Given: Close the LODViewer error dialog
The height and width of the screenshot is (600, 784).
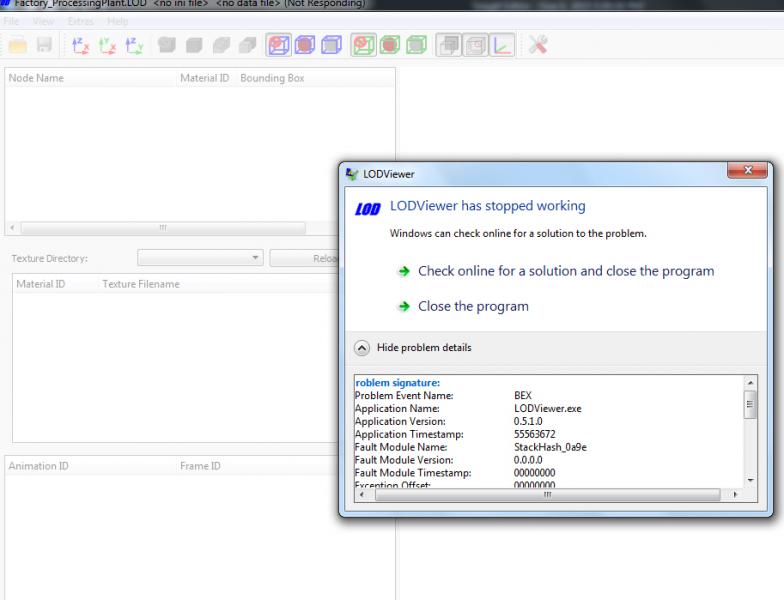Looking at the screenshot, I should click(x=747, y=170).
